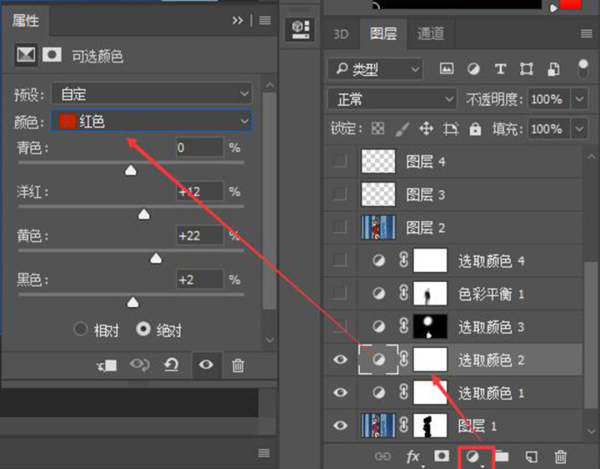This screenshot has width=600, height=469.
Task: Open the Layers panel menu
Action: click(x=587, y=34)
